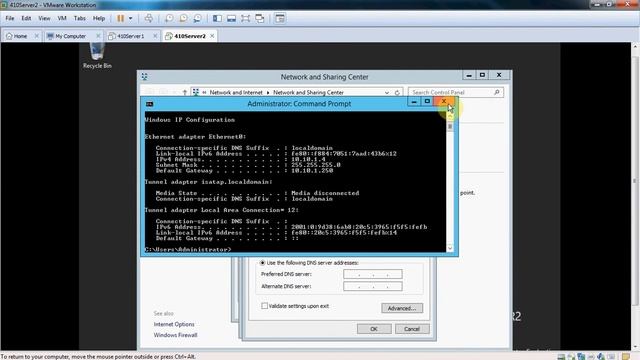Click the breadcrumb chevron after Network and Internet

(x=268, y=93)
